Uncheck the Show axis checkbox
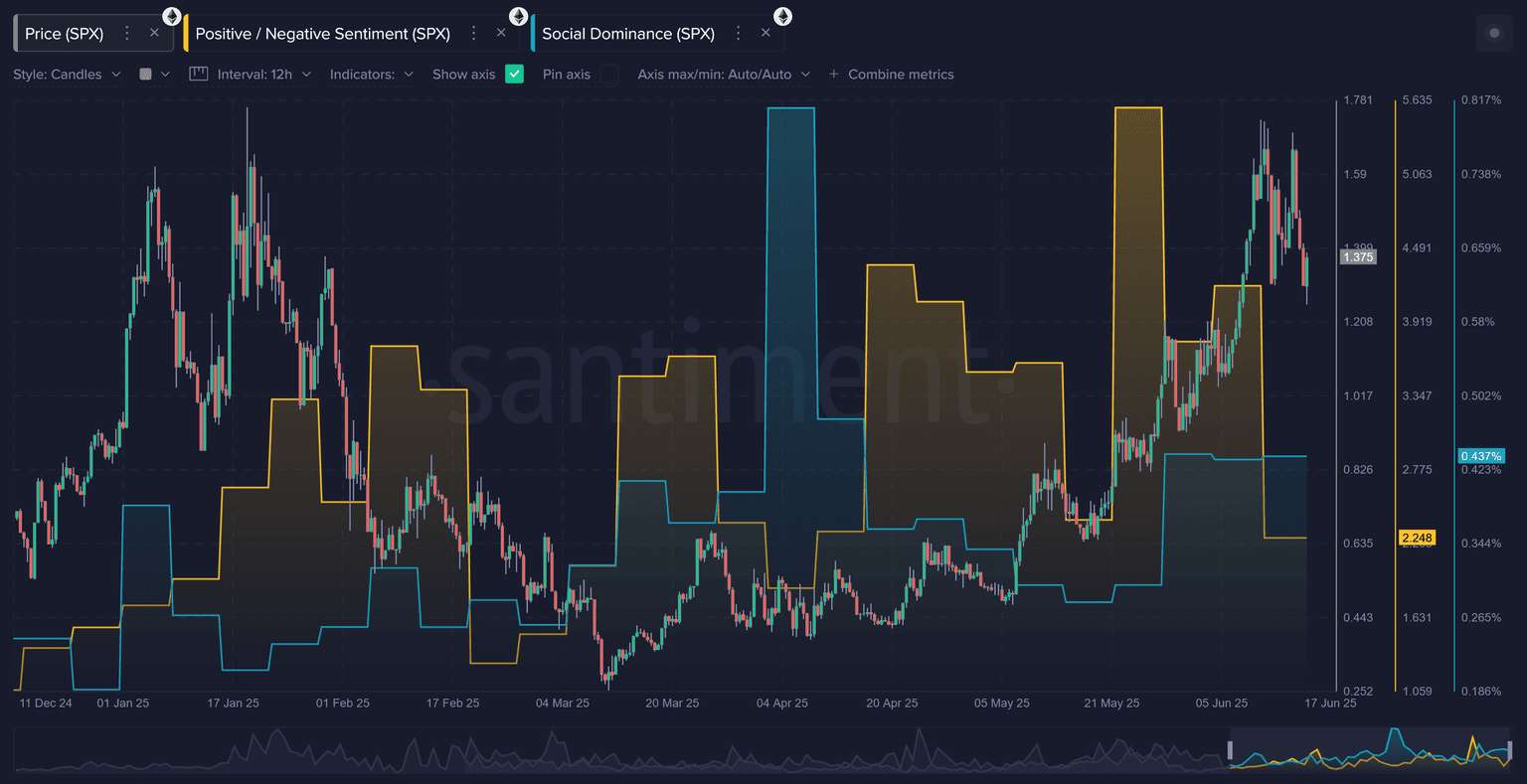 (x=514, y=74)
